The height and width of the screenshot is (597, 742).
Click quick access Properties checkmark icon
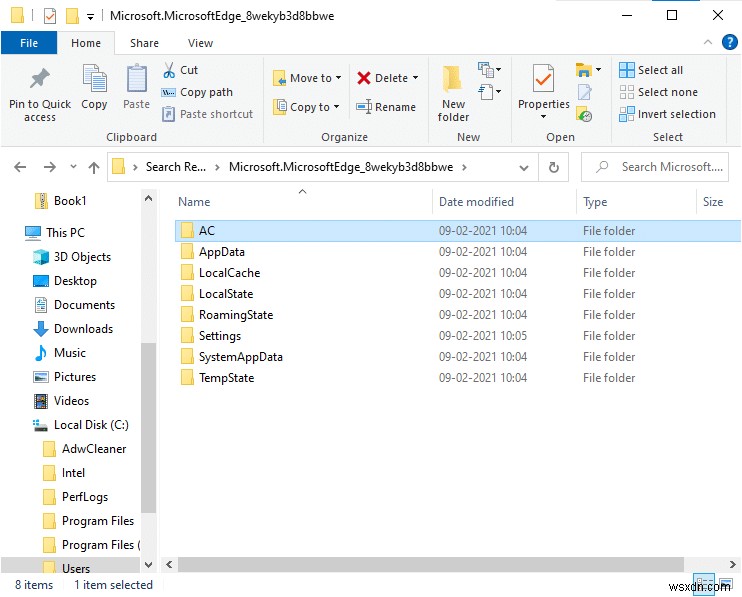(x=50, y=16)
